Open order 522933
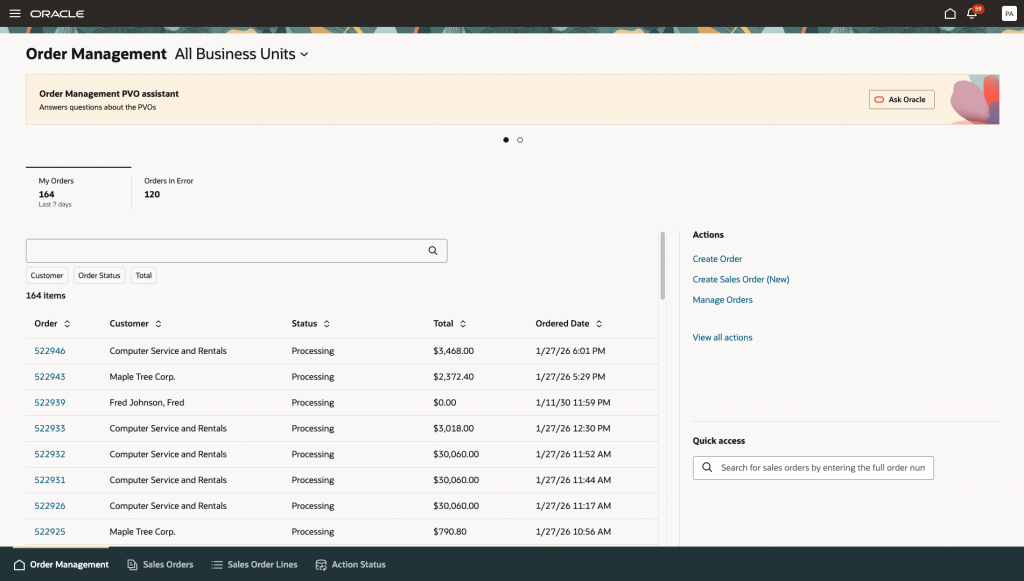1024x581 pixels. pos(50,428)
